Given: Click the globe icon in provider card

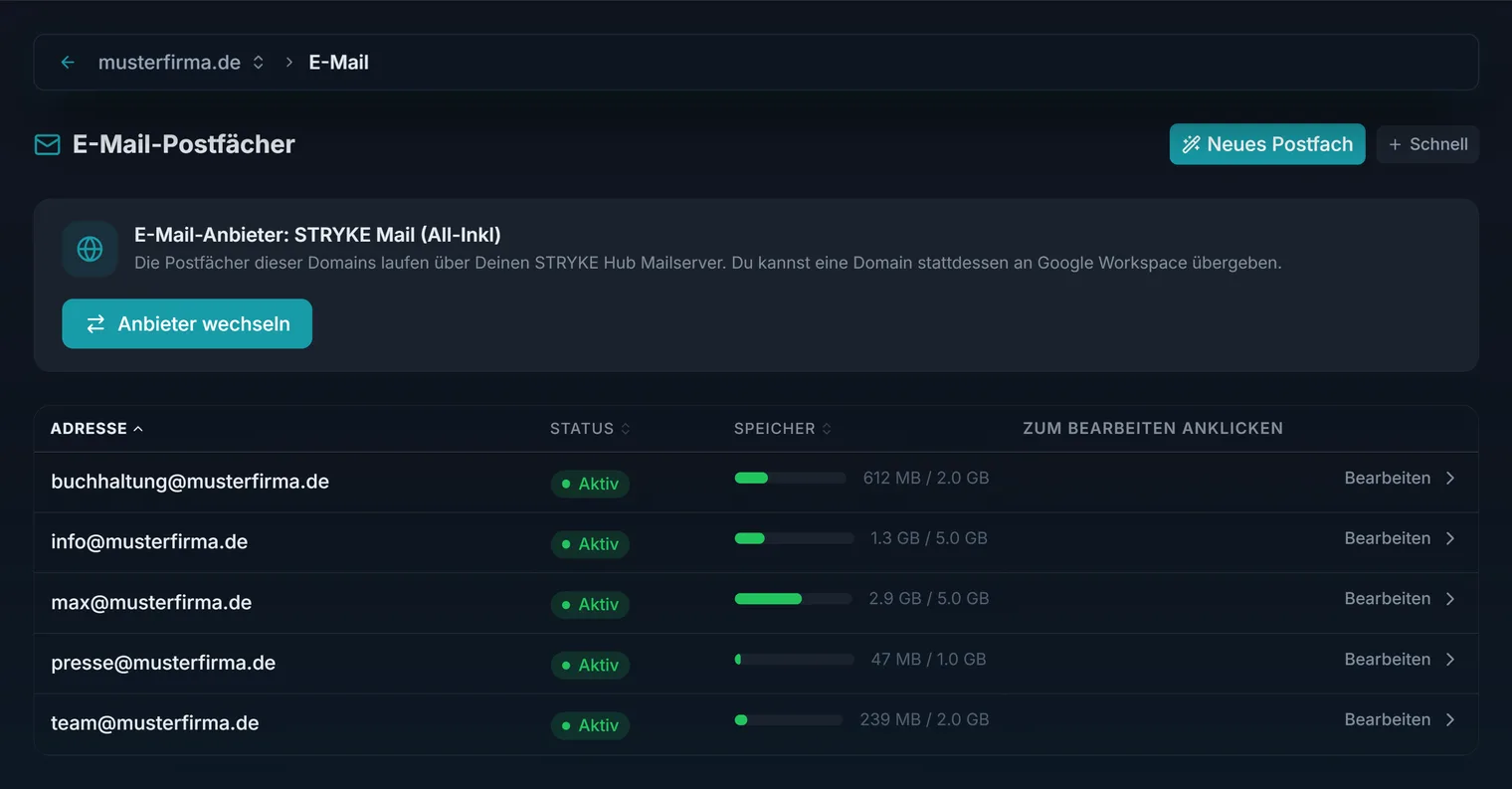Looking at the screenshot, I should tap(90, 249).
